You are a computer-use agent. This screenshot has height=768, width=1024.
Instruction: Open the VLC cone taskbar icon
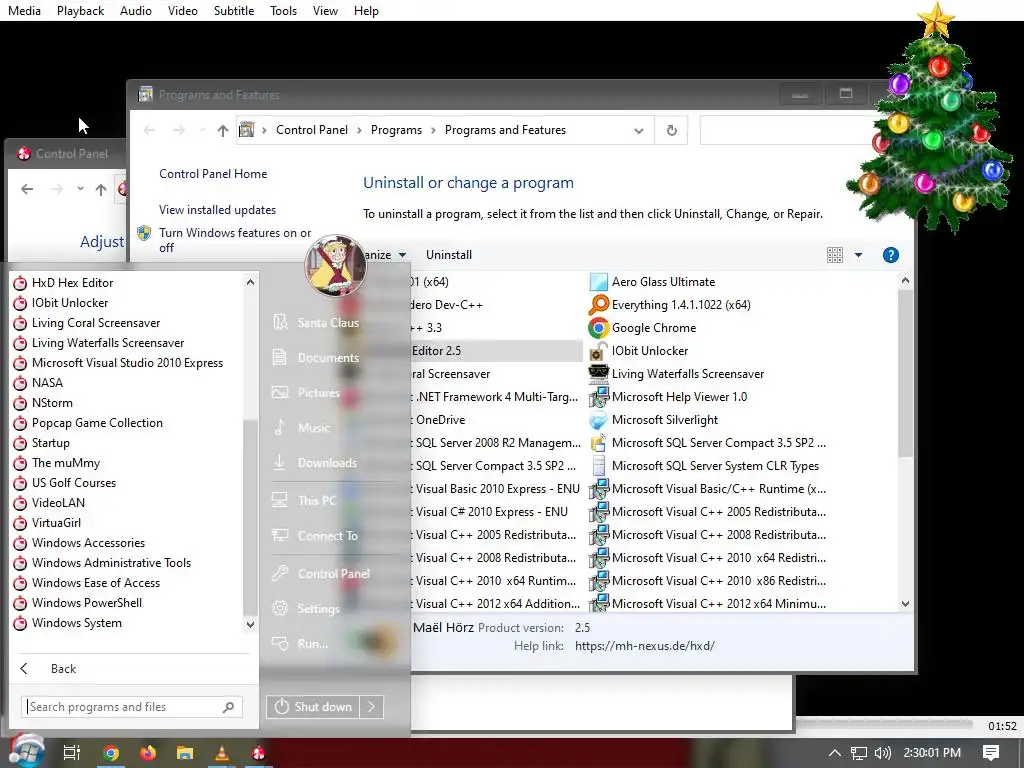(x=222, y=753)
